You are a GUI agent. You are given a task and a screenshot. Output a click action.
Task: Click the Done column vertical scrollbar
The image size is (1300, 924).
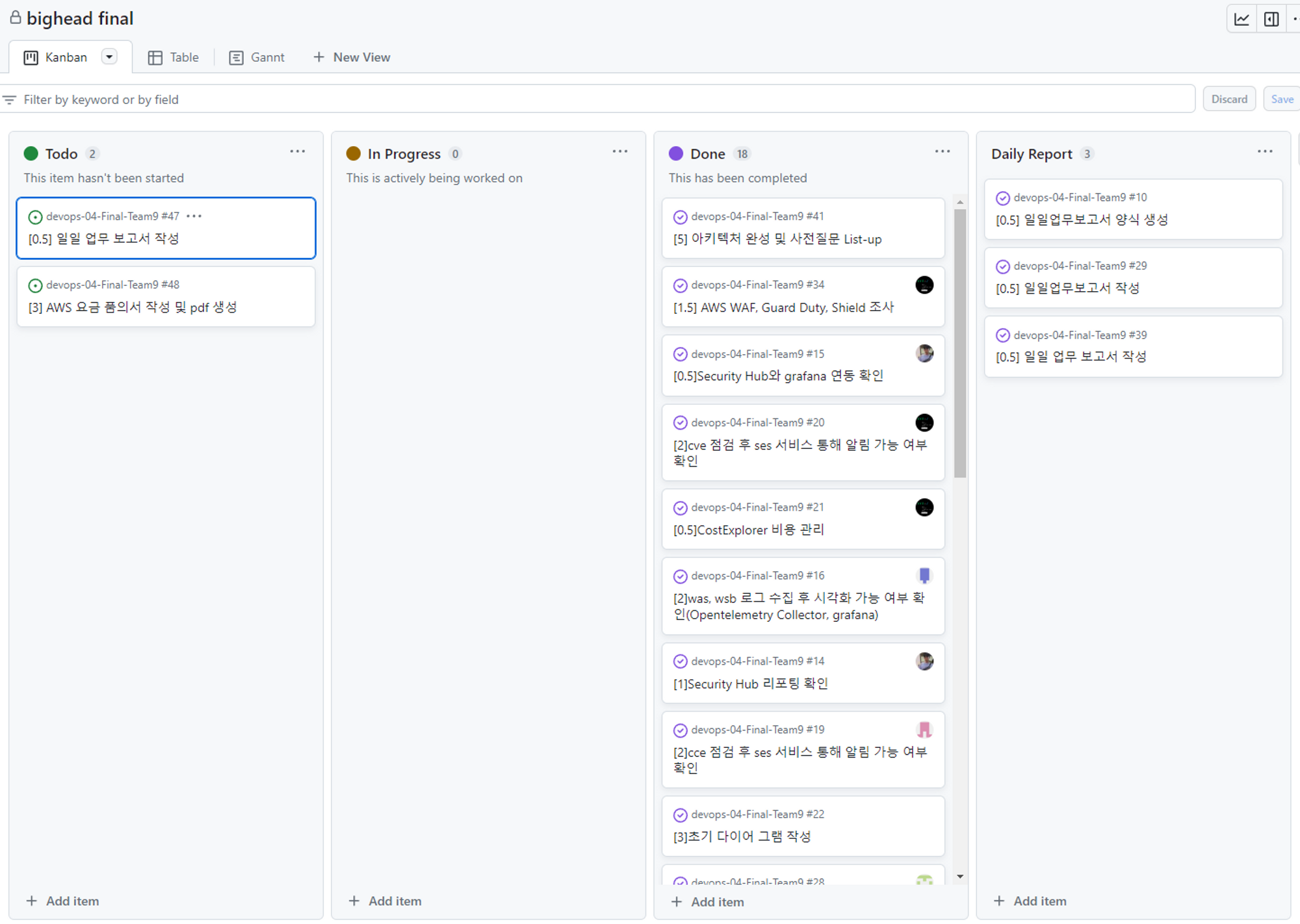[959, 343]
